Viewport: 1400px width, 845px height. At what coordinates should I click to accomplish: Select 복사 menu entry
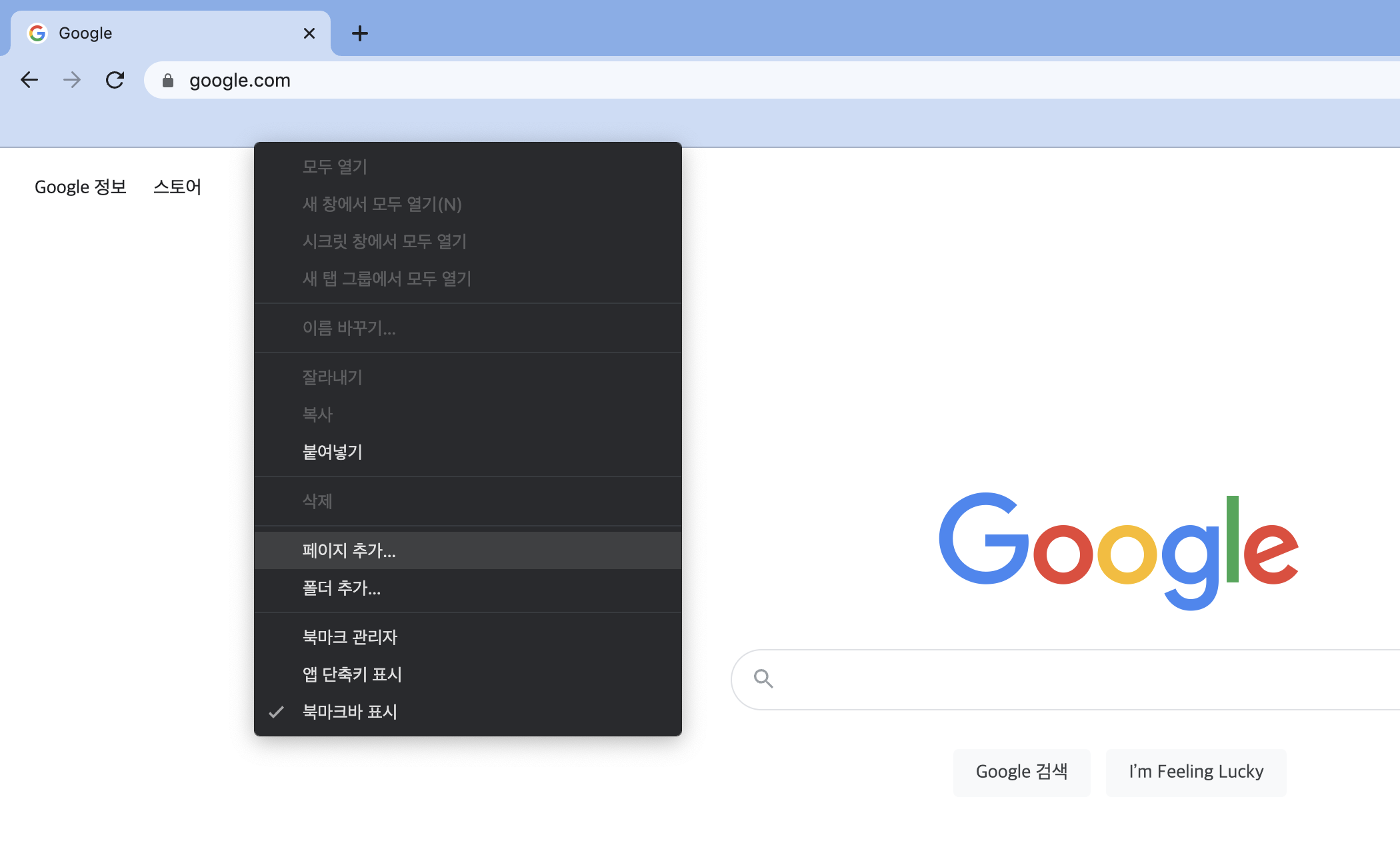[468, 415]
